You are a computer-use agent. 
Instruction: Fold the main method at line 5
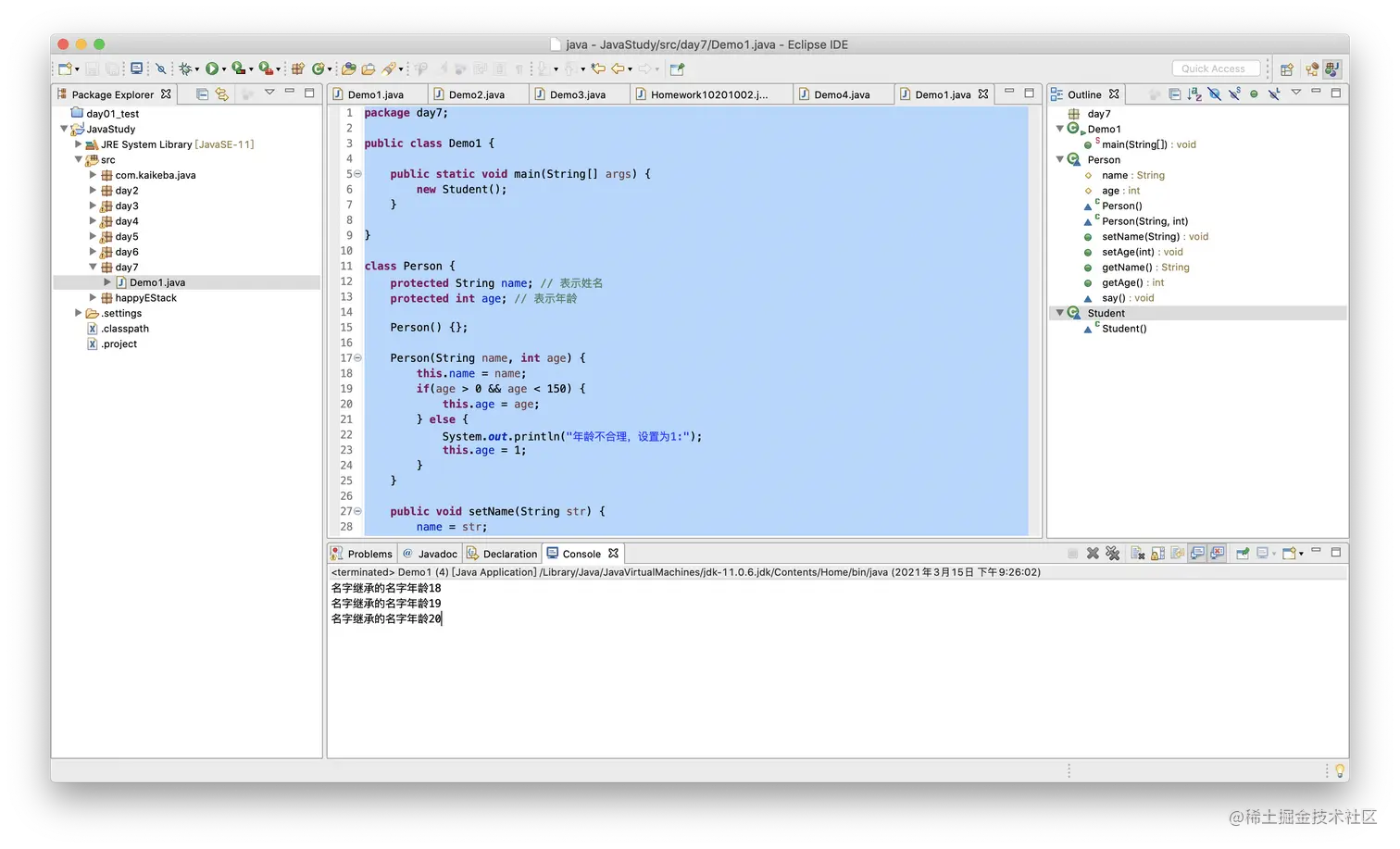click(357, 174)
